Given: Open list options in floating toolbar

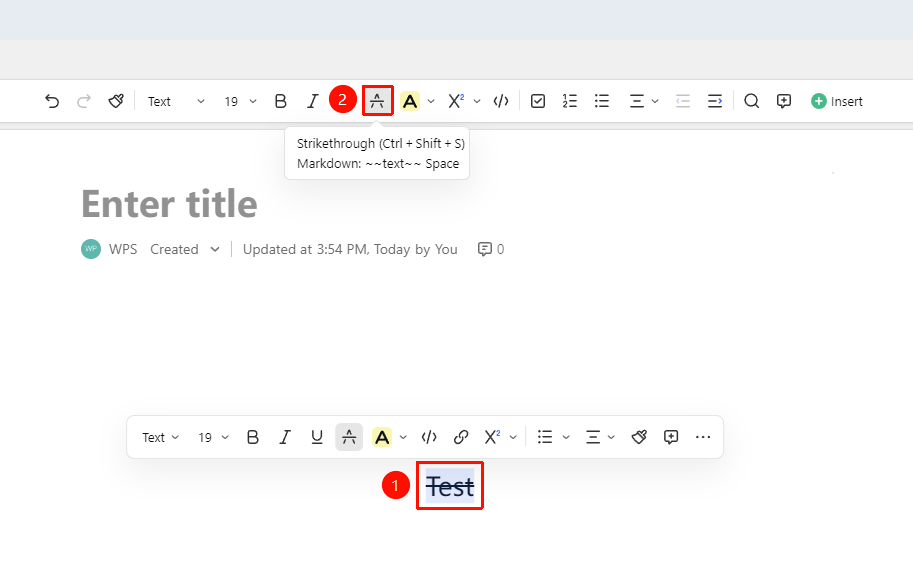Looking at the screenshot, I should tap(553, 437).
